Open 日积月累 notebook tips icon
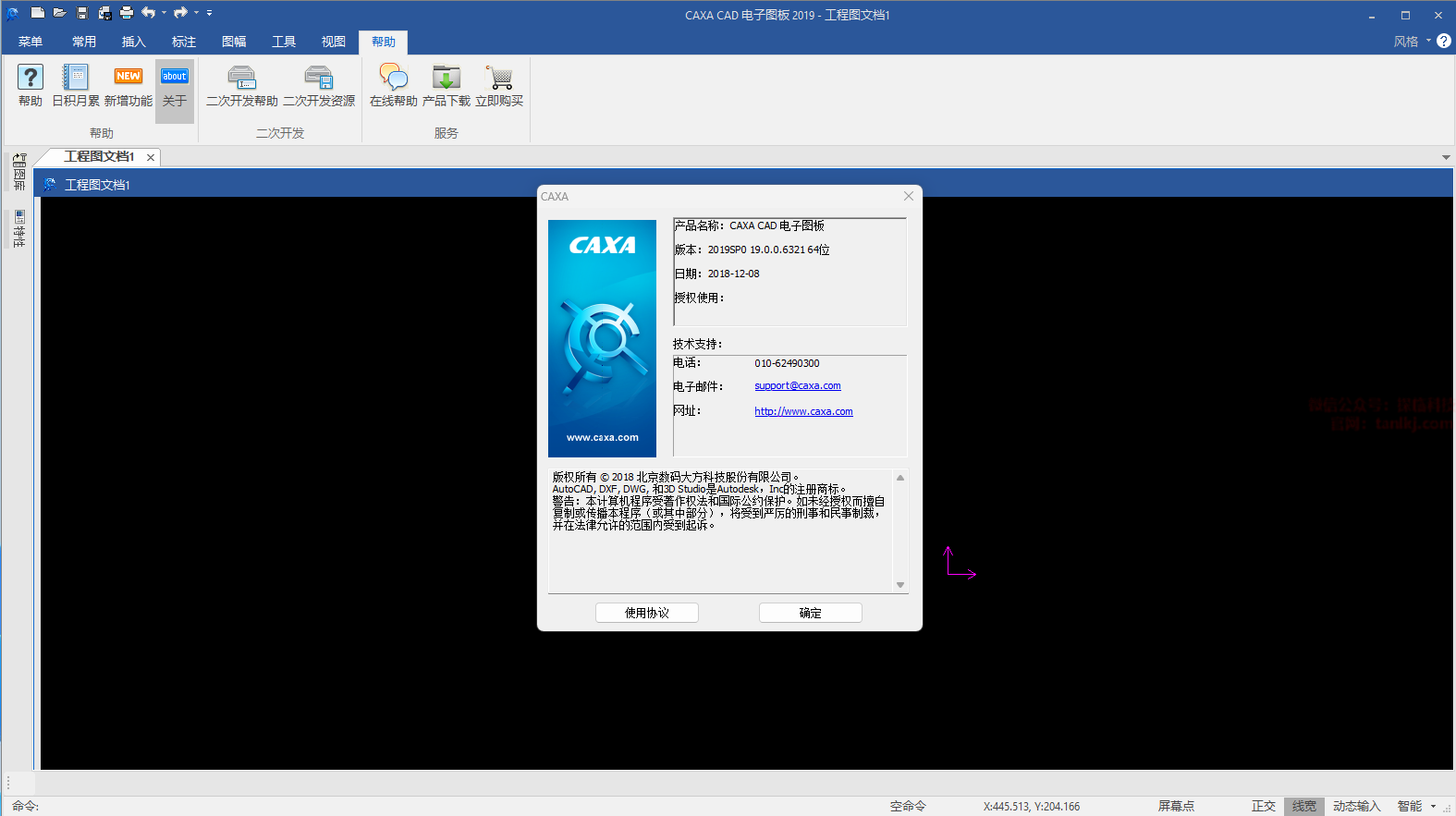The width and height of the screenshot is (1456, 816). (75, 78)
